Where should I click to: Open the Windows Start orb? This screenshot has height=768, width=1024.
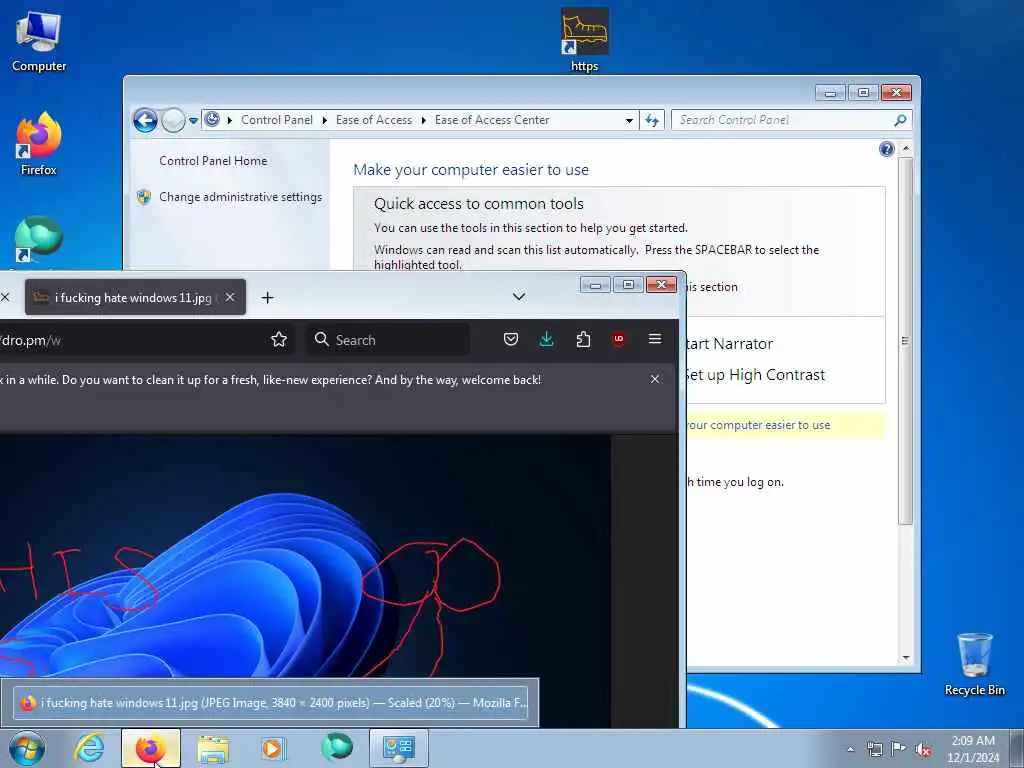pos(27,748)
